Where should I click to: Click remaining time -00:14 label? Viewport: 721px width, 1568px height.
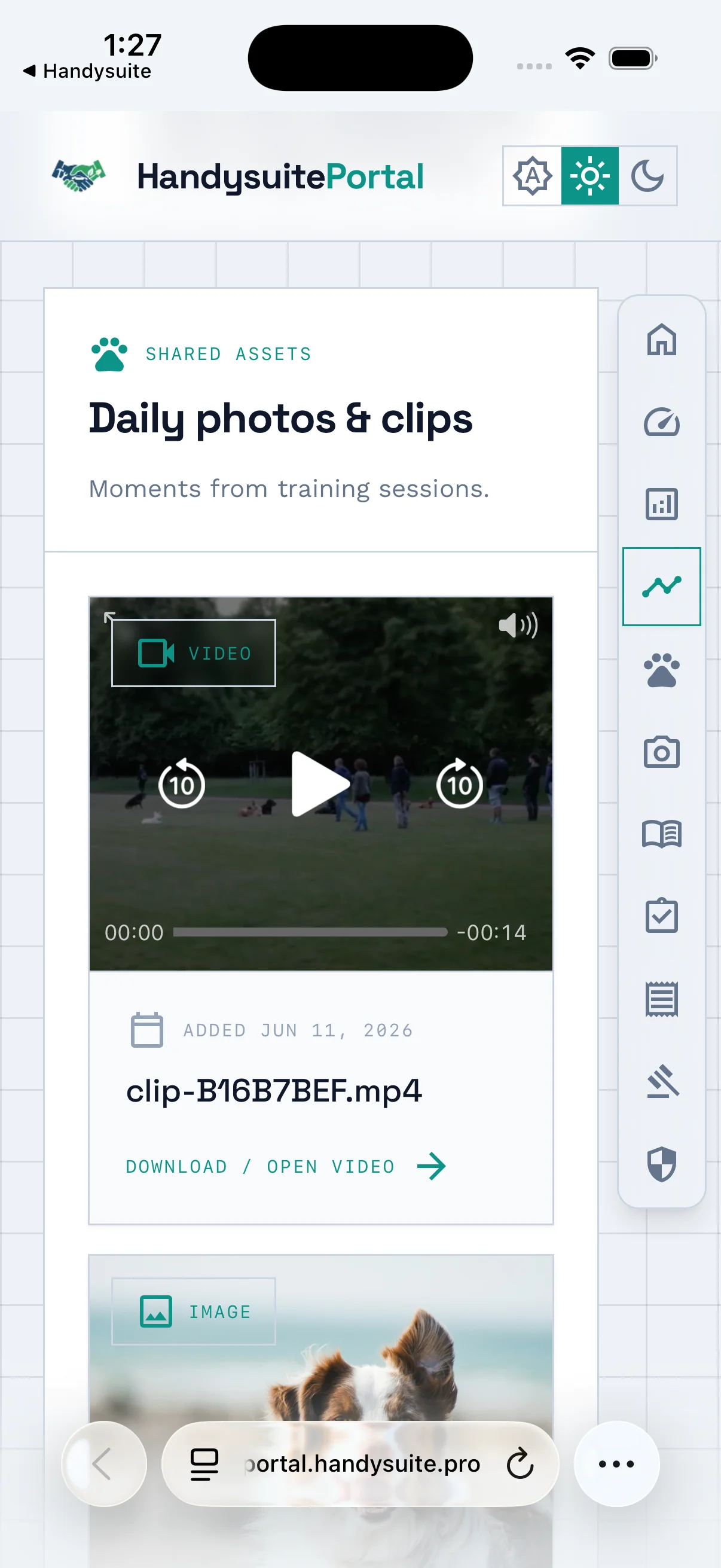[491, 932]
